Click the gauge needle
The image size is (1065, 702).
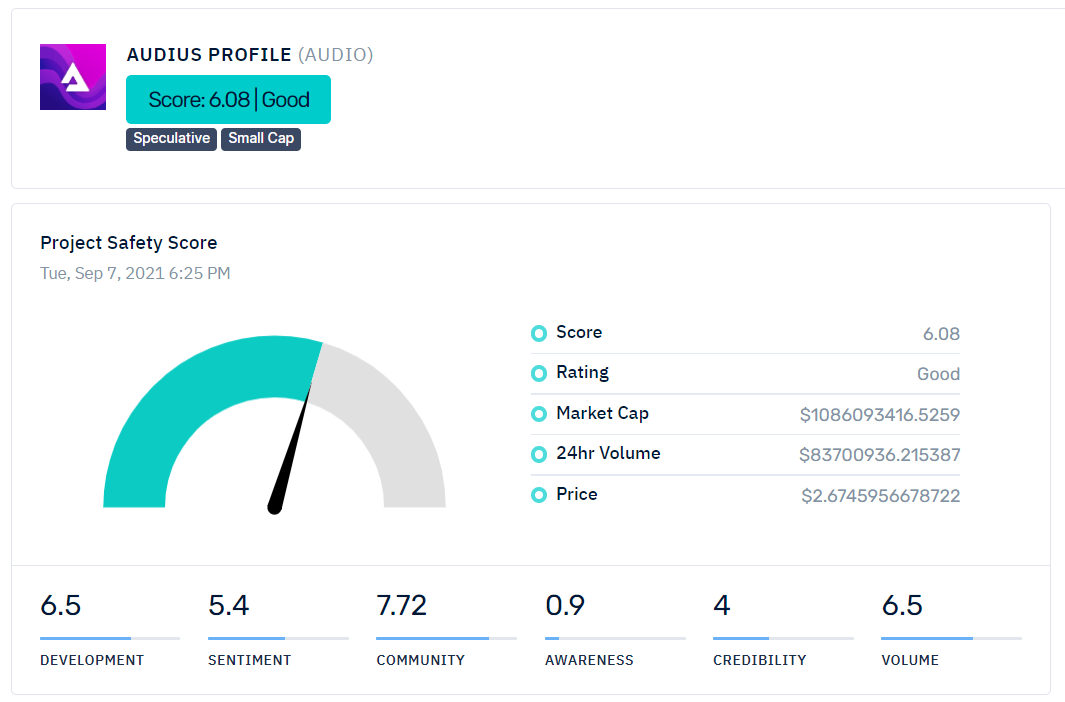pos(290,449)
